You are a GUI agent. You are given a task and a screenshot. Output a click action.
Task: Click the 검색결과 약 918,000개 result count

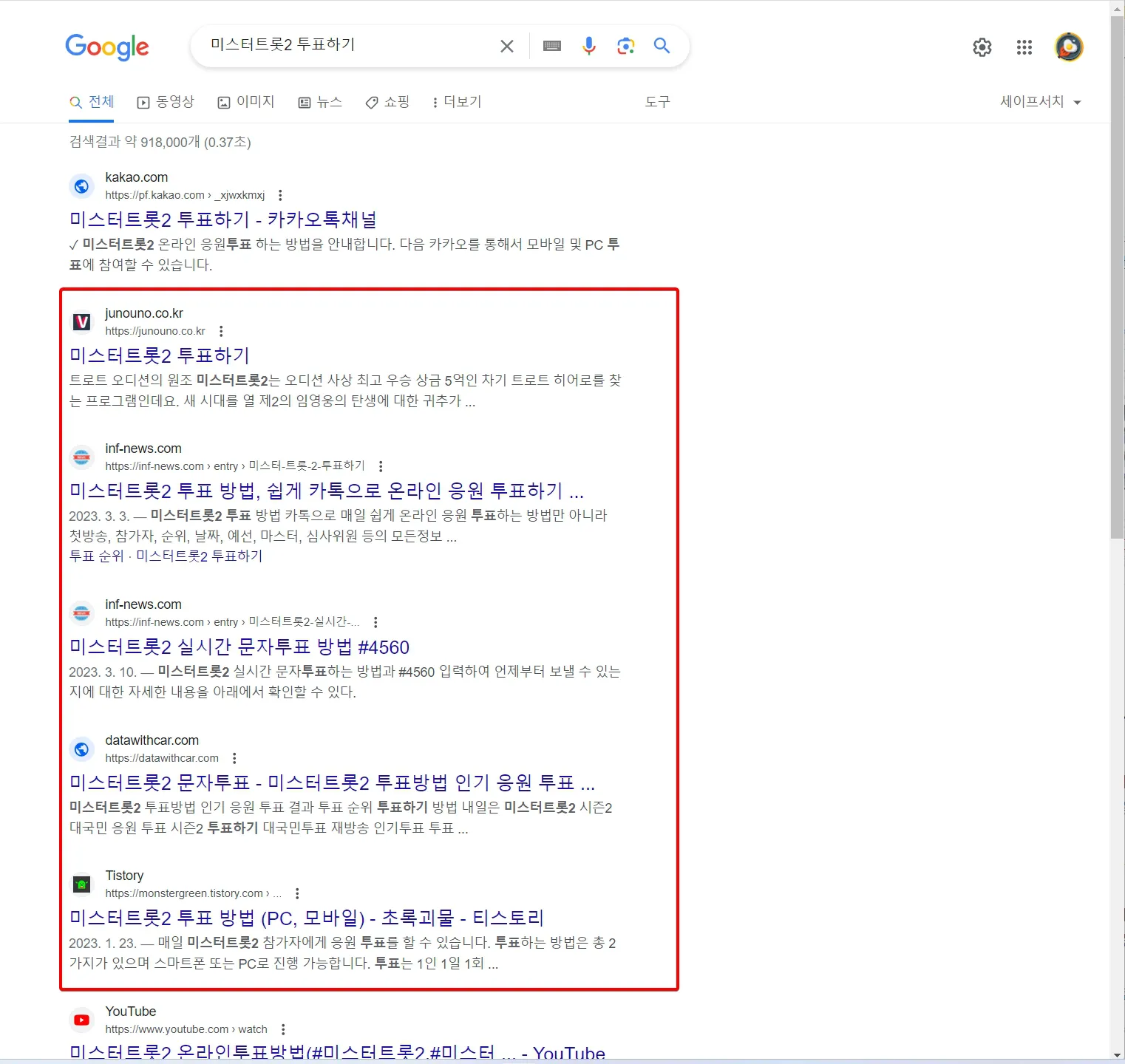[x=160, y=142]
